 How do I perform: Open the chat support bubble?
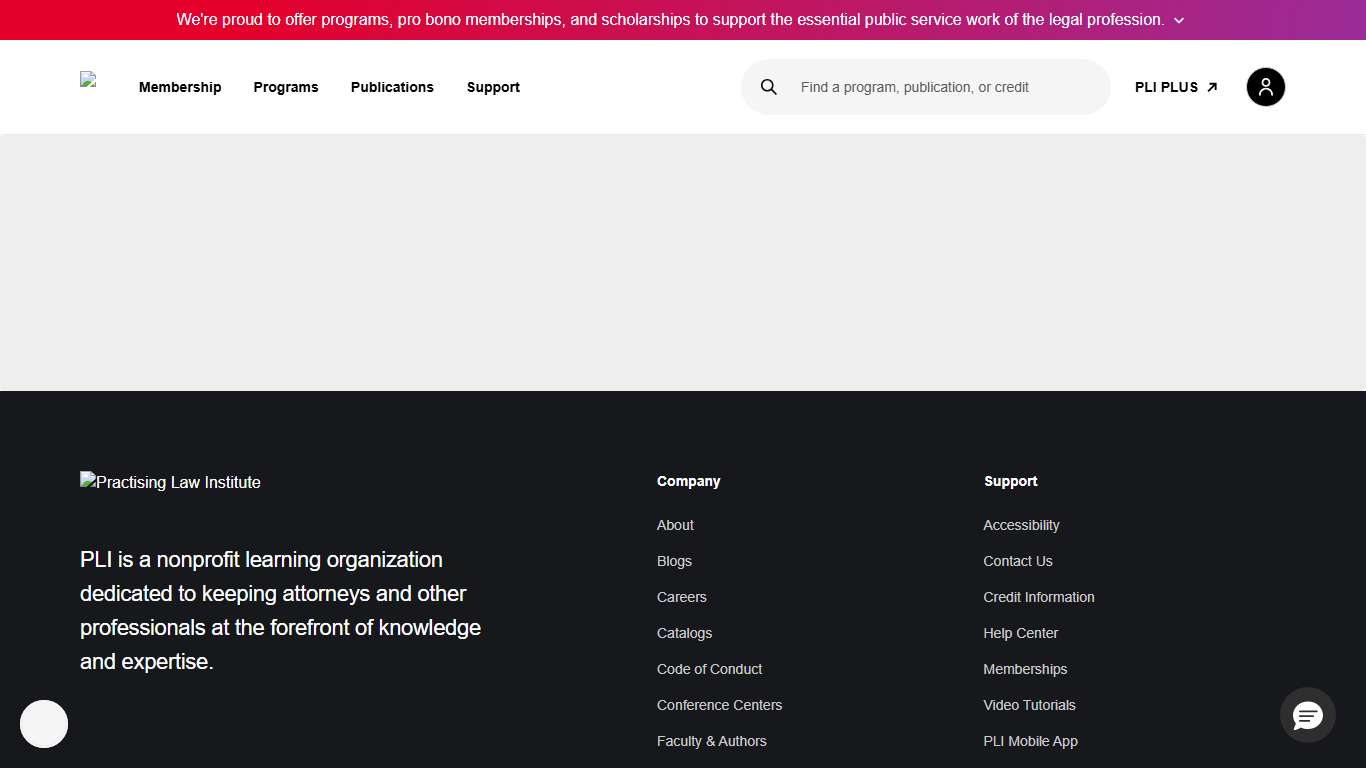(x=1307, y=715)
